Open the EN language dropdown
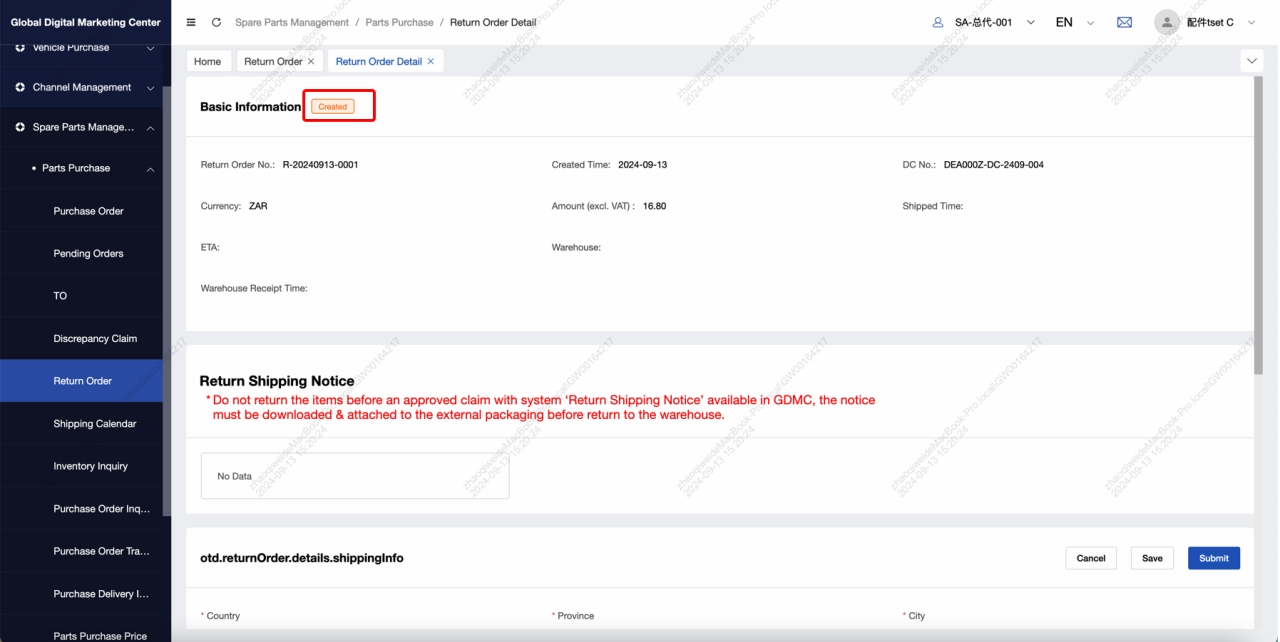 tap(1090, 22)
